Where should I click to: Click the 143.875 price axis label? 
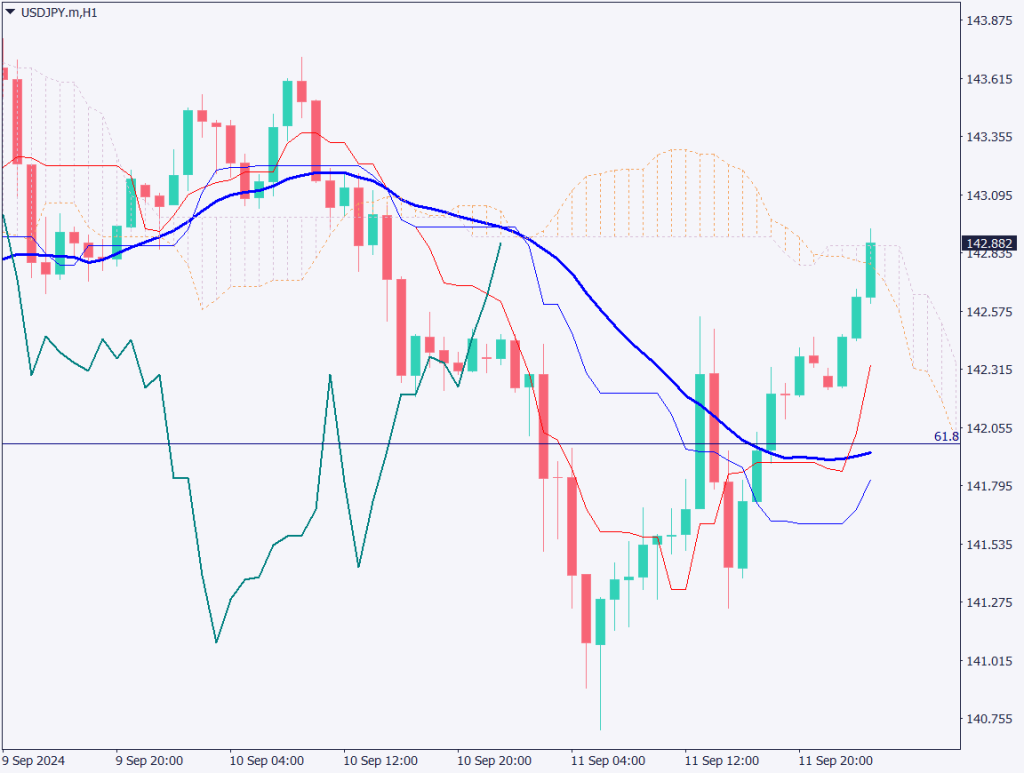990,20
